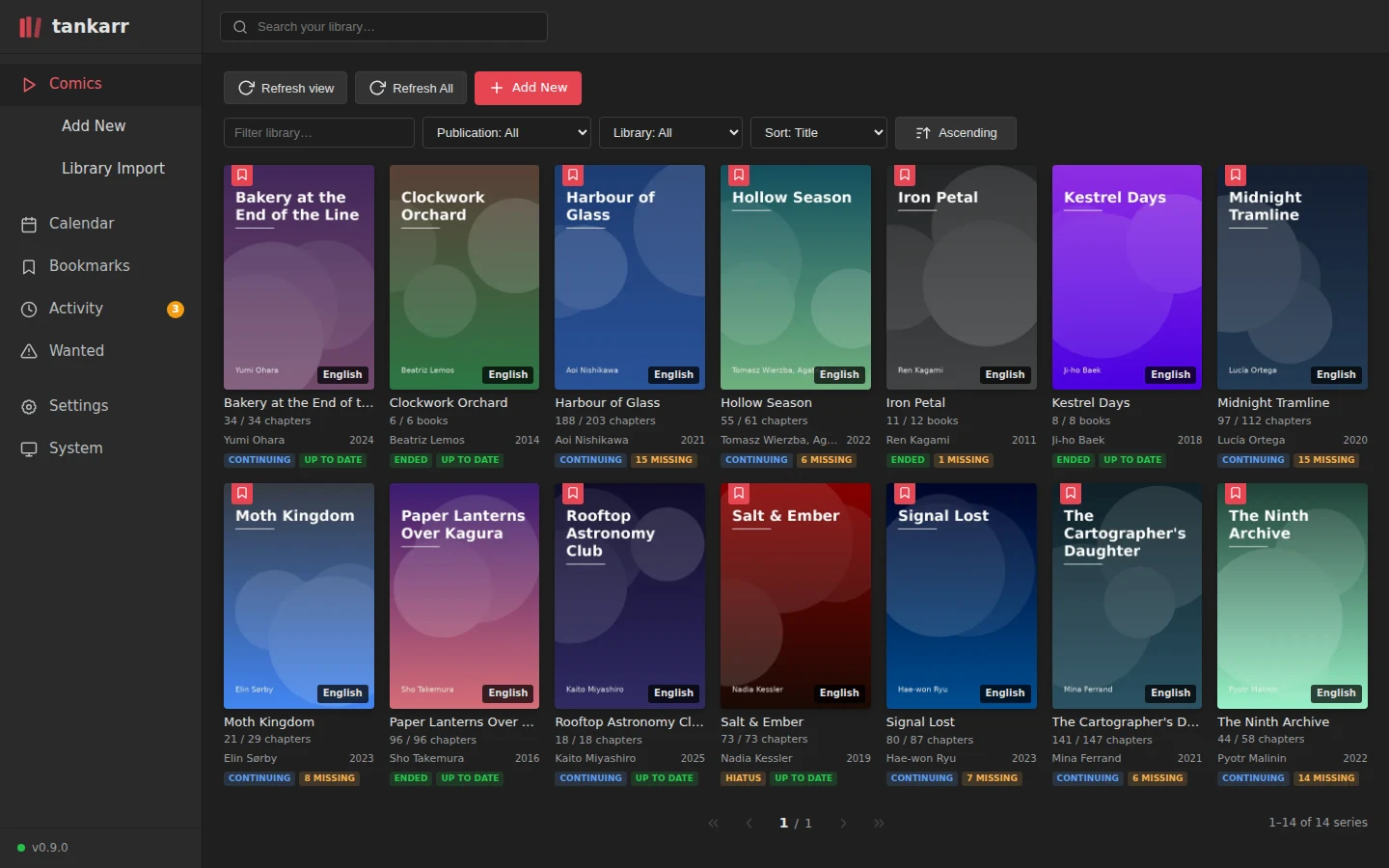This screenshot has width=1389, height=868.
Task: Click the 15 MISSING badge under Harbour of Glass
Action: [664, 460]
